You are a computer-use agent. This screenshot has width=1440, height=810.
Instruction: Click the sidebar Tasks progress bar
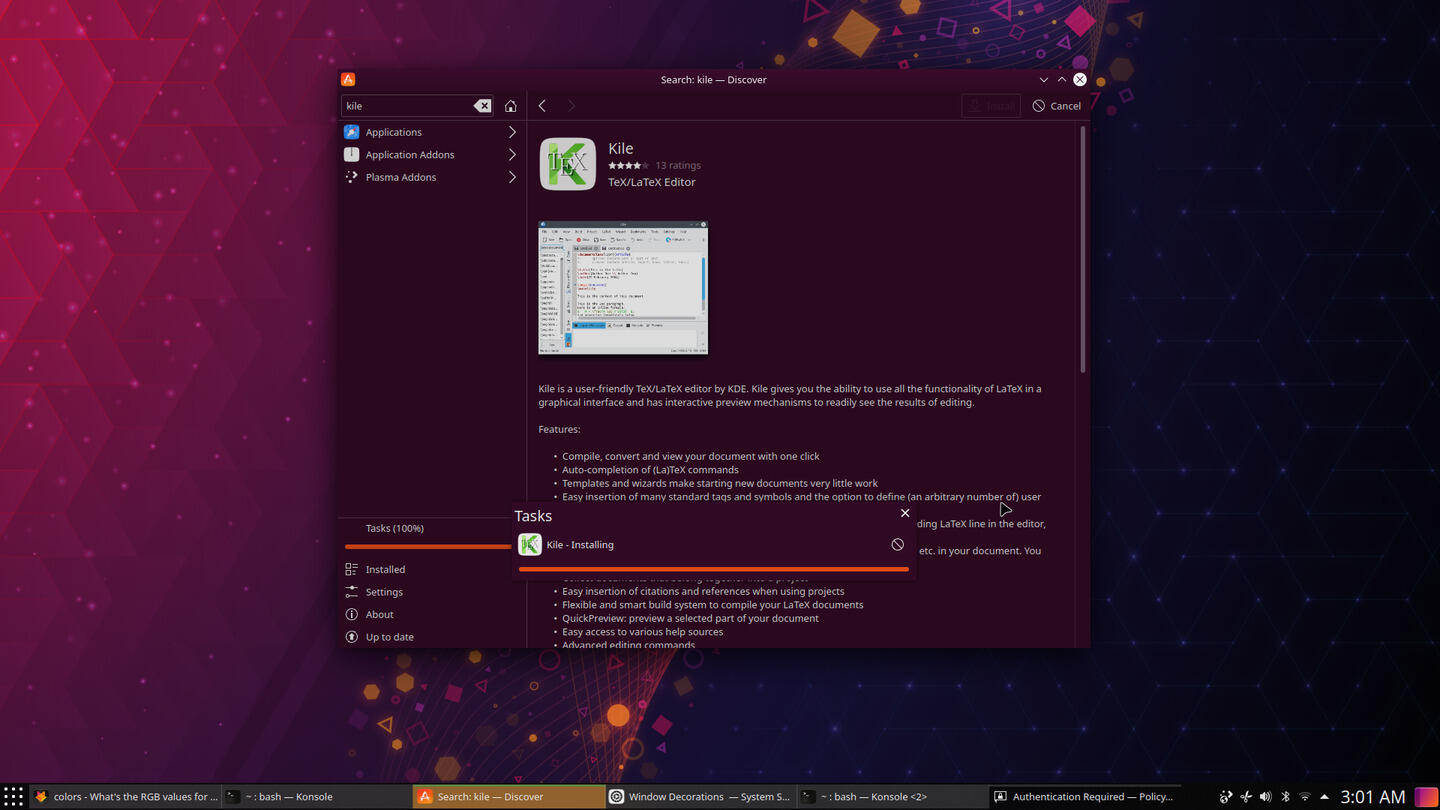pyautogui.click(x=428, y=547)
